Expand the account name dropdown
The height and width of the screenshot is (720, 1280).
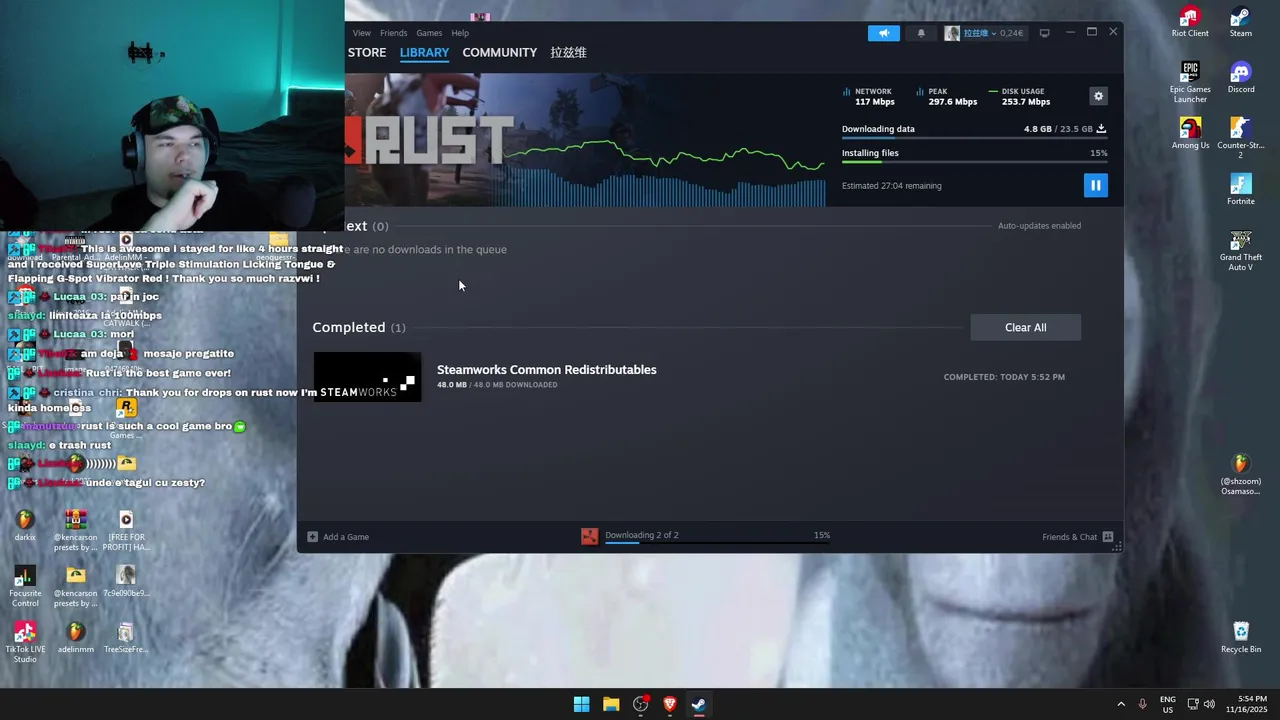tap(993, 33)
